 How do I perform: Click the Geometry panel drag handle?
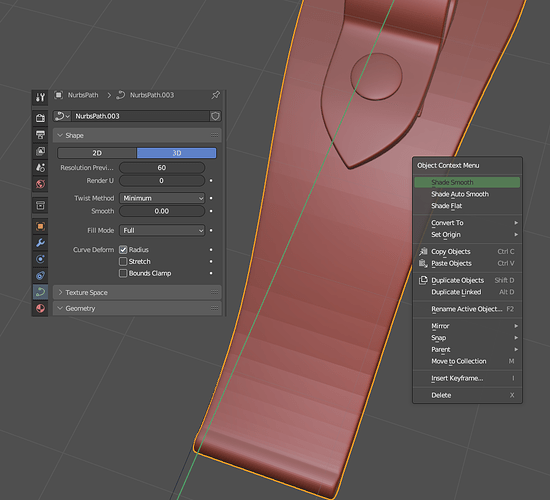[x=214, y=308]
